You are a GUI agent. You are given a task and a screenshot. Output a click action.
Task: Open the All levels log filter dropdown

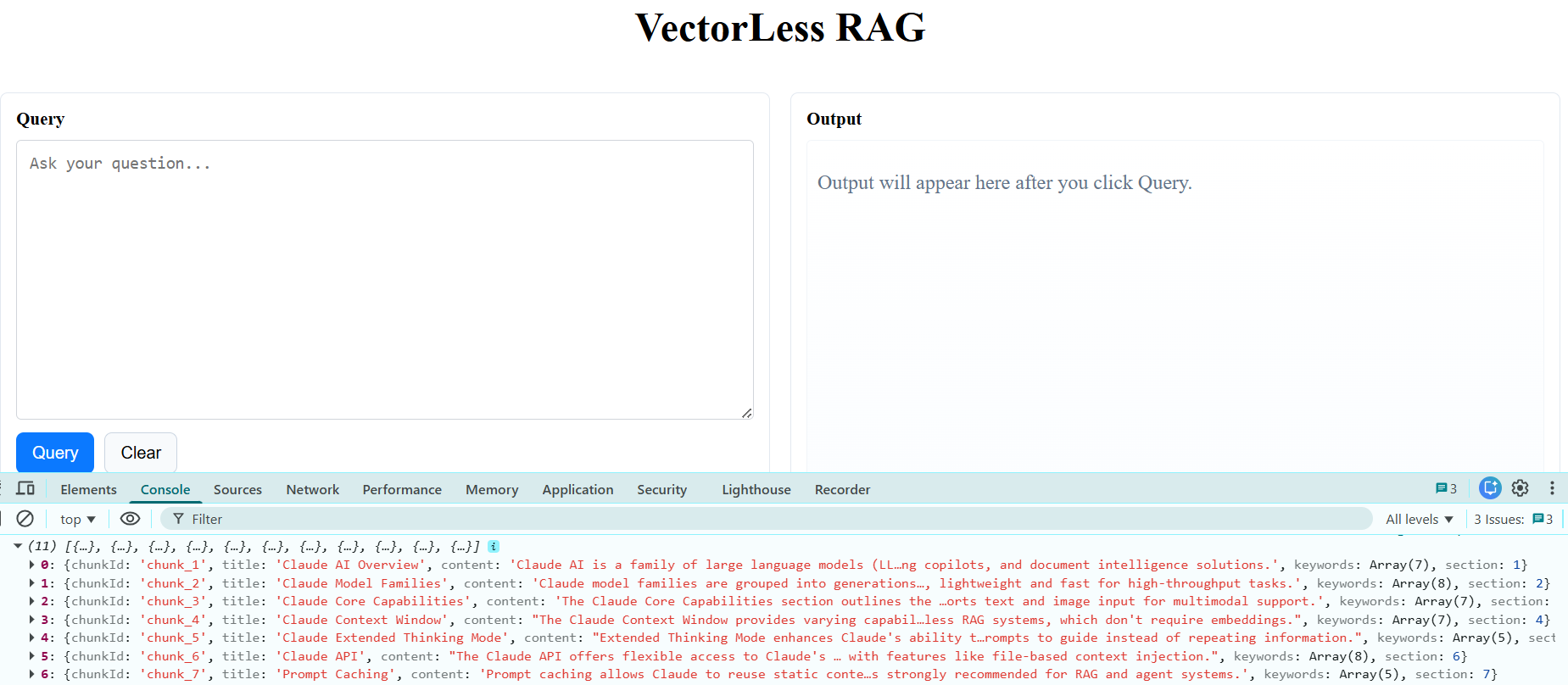(x=1420, y=519)
